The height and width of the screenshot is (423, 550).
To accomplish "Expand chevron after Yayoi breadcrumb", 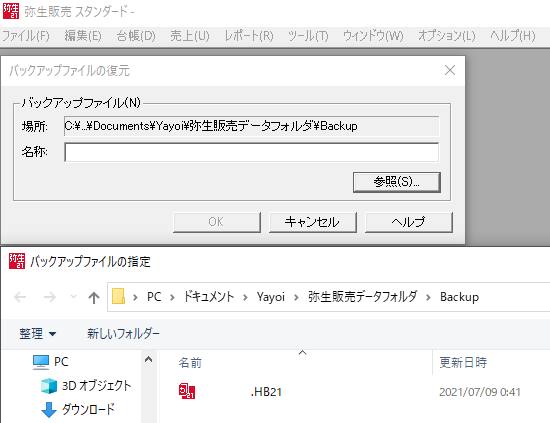I will (296, 297).
